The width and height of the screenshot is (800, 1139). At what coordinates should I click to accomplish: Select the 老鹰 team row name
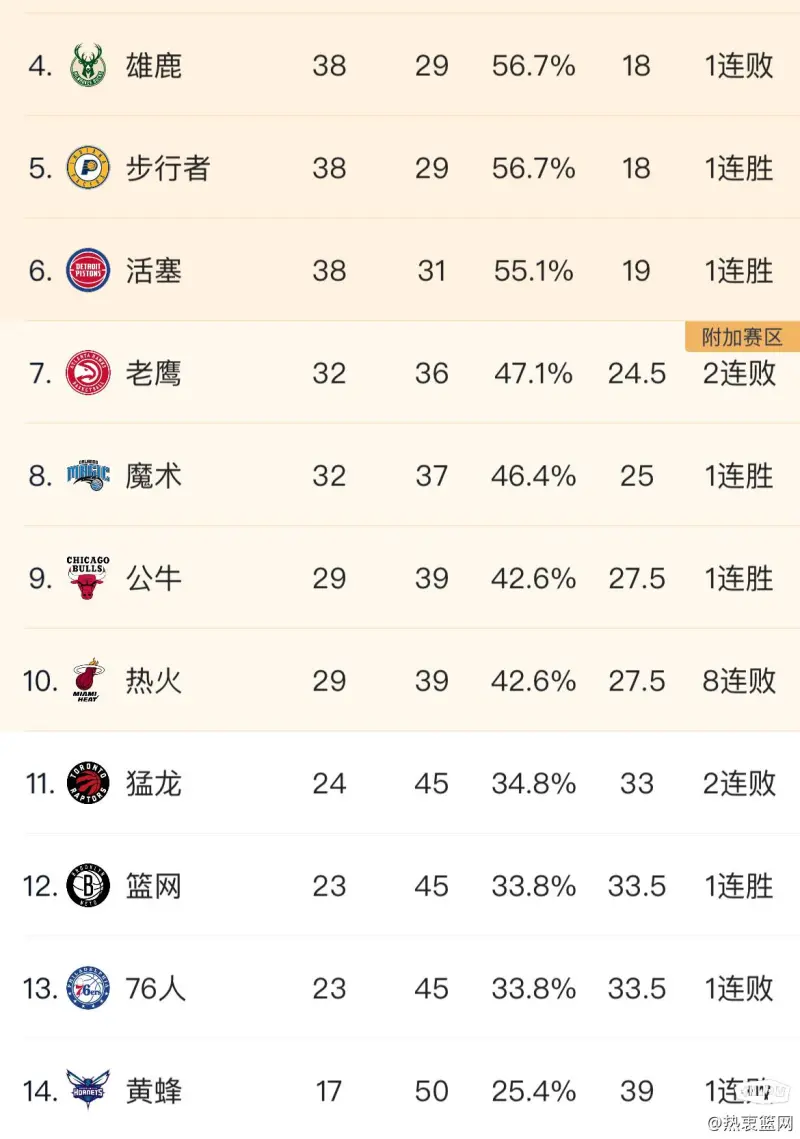tap(153, 373)
